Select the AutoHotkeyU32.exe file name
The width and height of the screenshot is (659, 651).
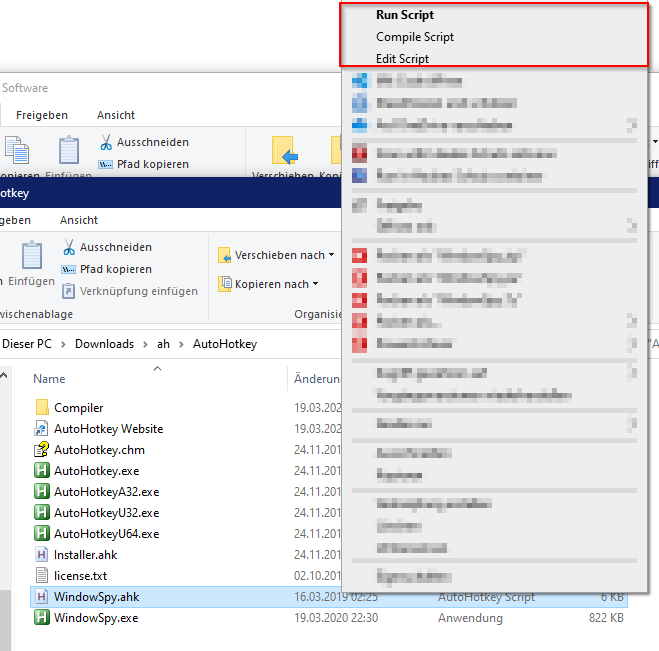click(x=107, y=513)
